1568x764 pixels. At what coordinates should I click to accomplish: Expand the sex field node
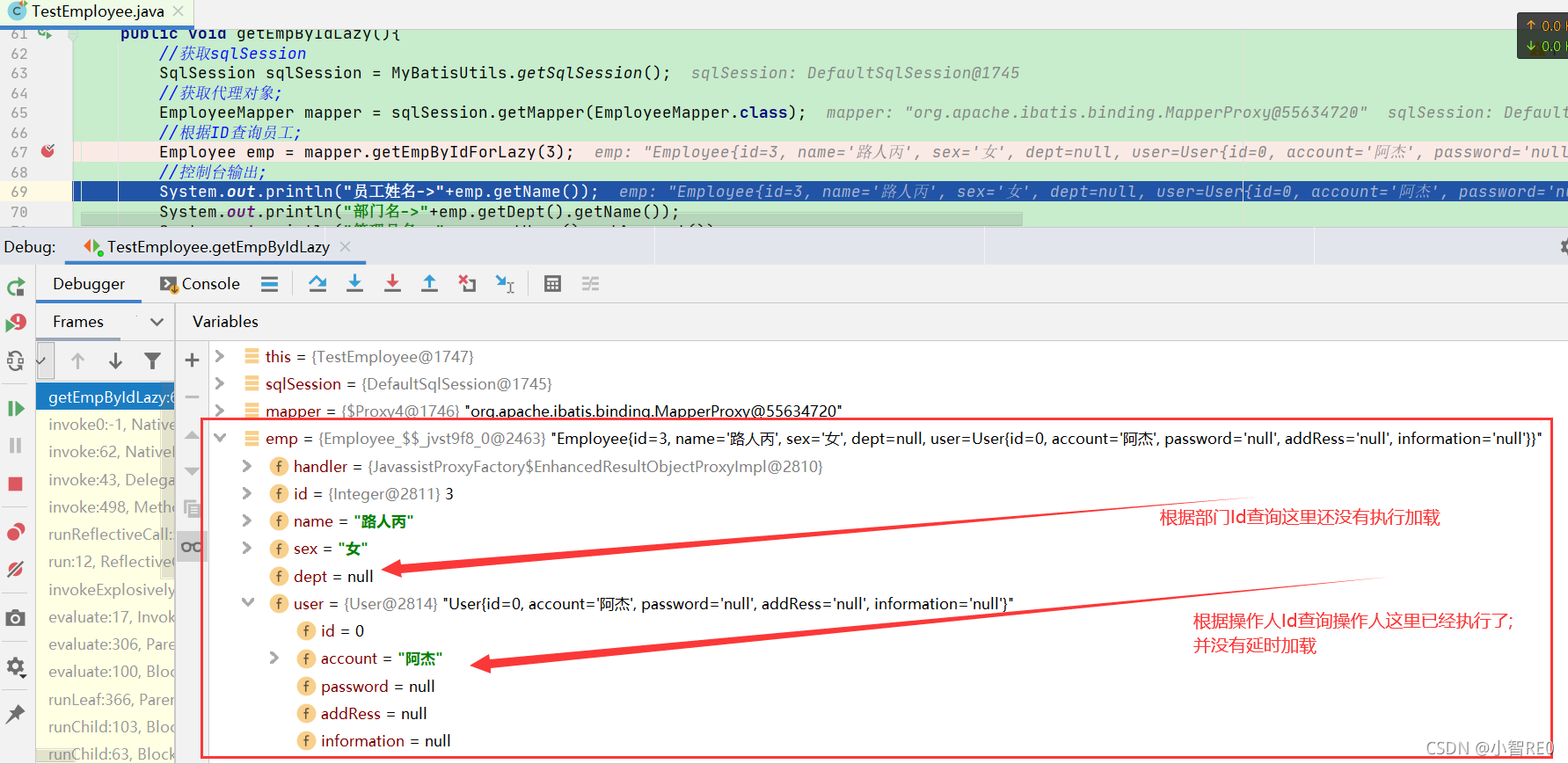247,548
